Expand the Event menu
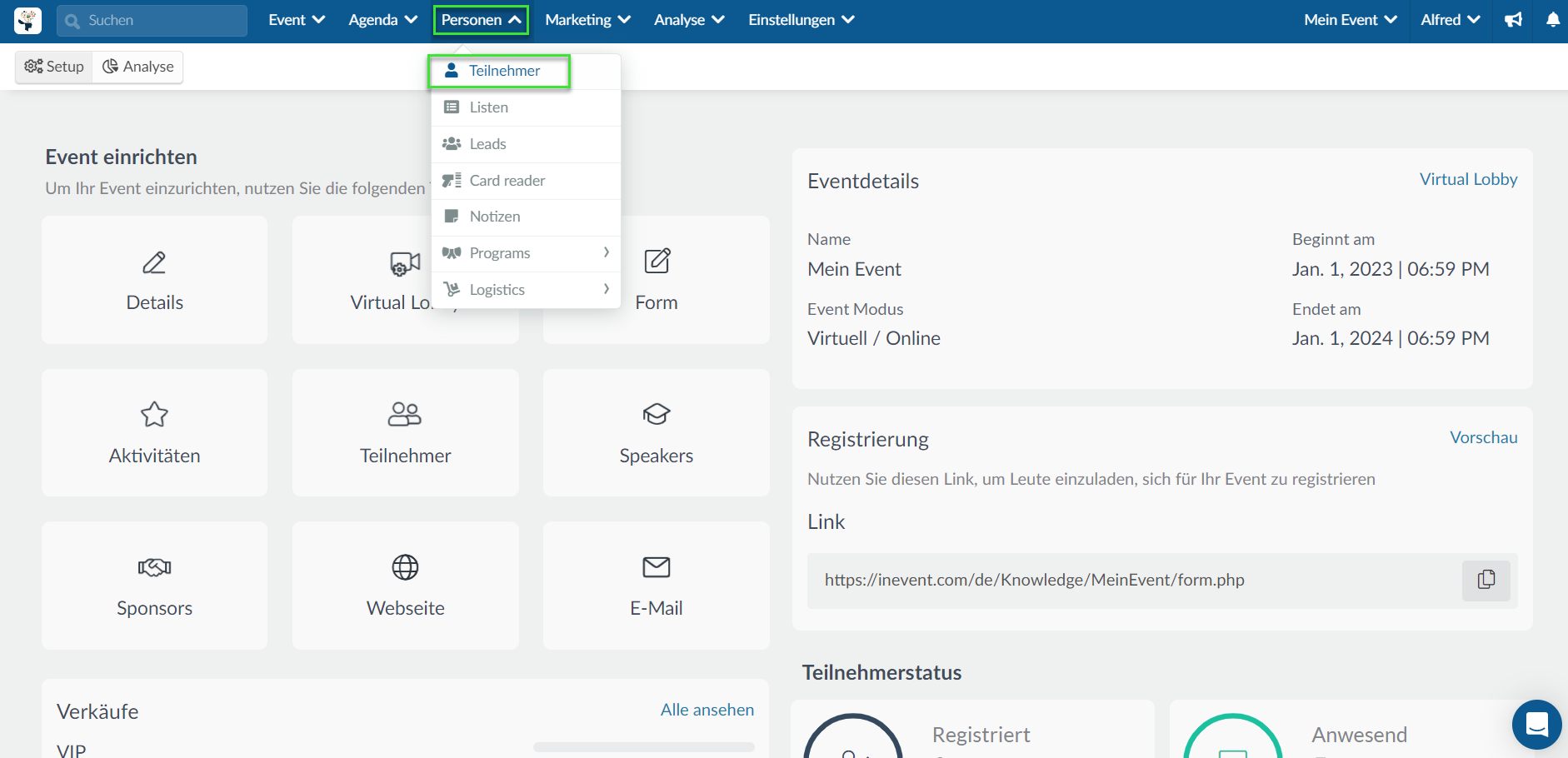1568x758 pixels. pos(297,20)
